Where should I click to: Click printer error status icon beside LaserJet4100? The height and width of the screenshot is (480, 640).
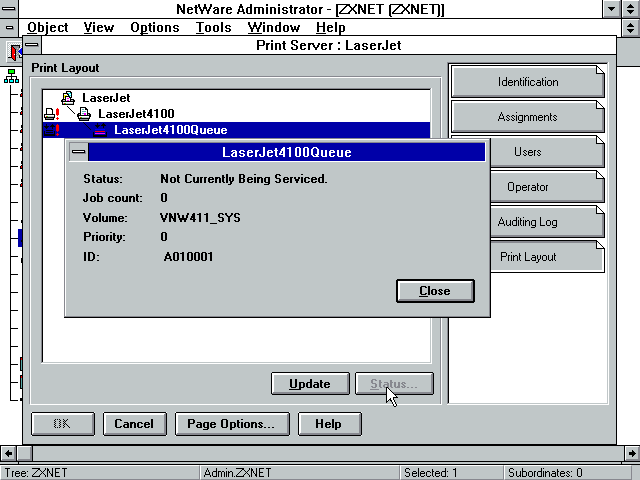point(52,114)
